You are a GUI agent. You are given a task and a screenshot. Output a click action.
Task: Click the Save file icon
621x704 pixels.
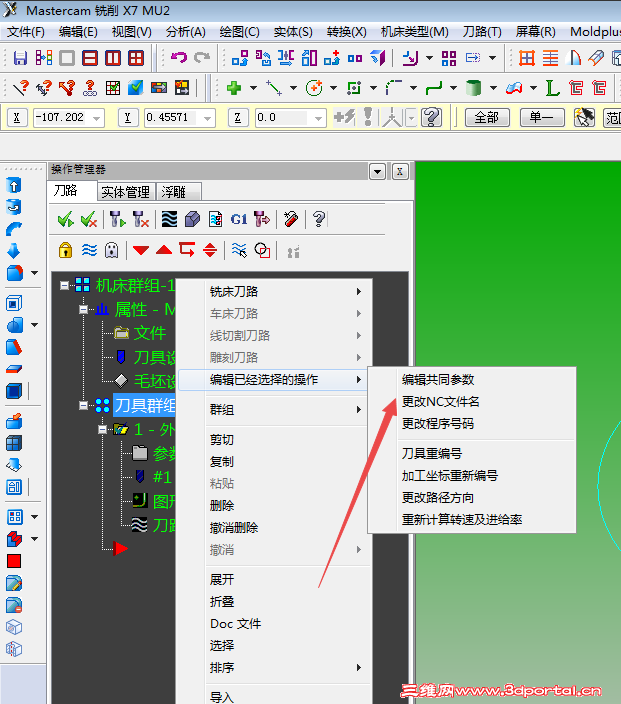20,58
